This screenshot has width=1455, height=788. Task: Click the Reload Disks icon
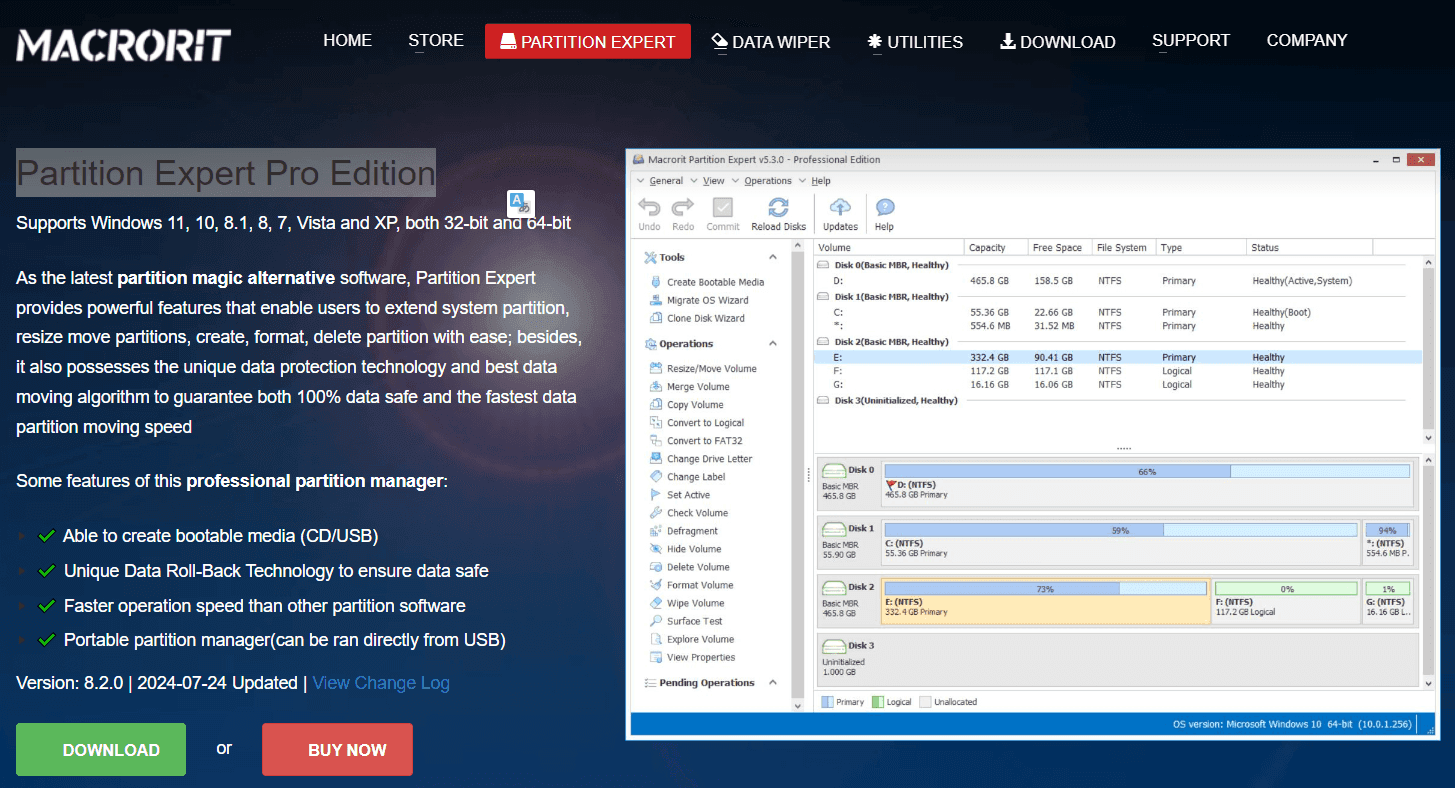point(778,208)
